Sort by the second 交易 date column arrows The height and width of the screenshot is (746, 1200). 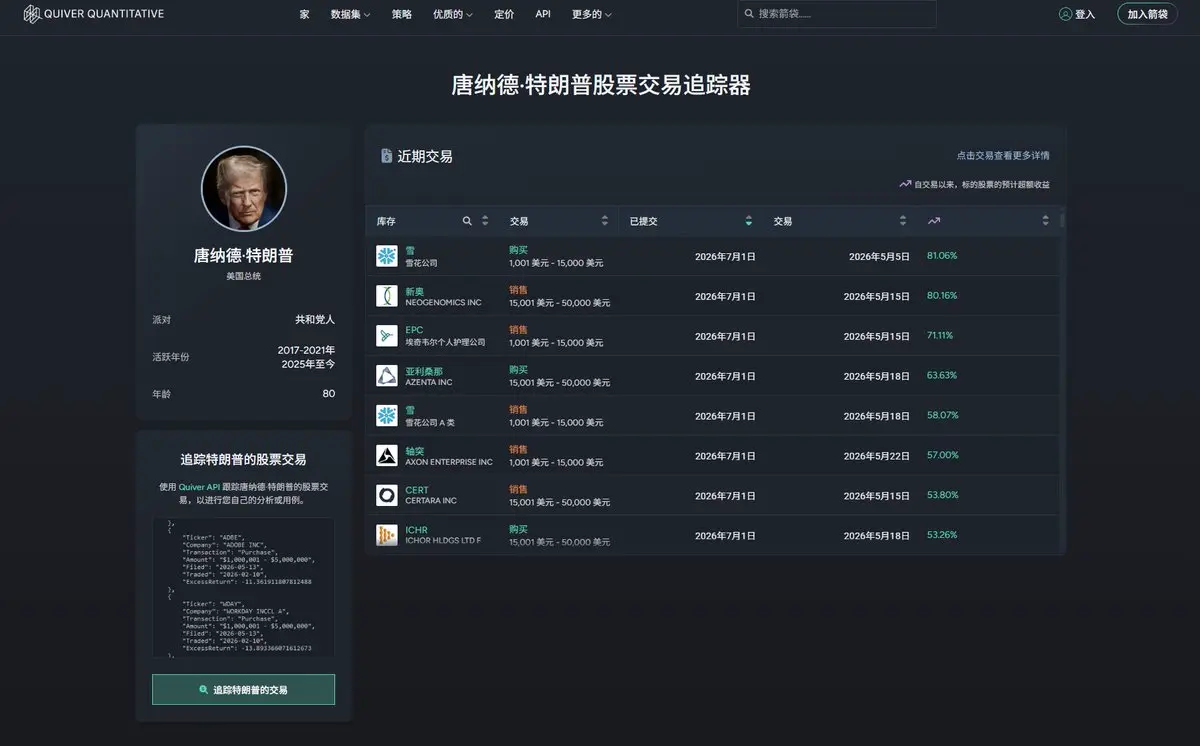tap(903, 221)
